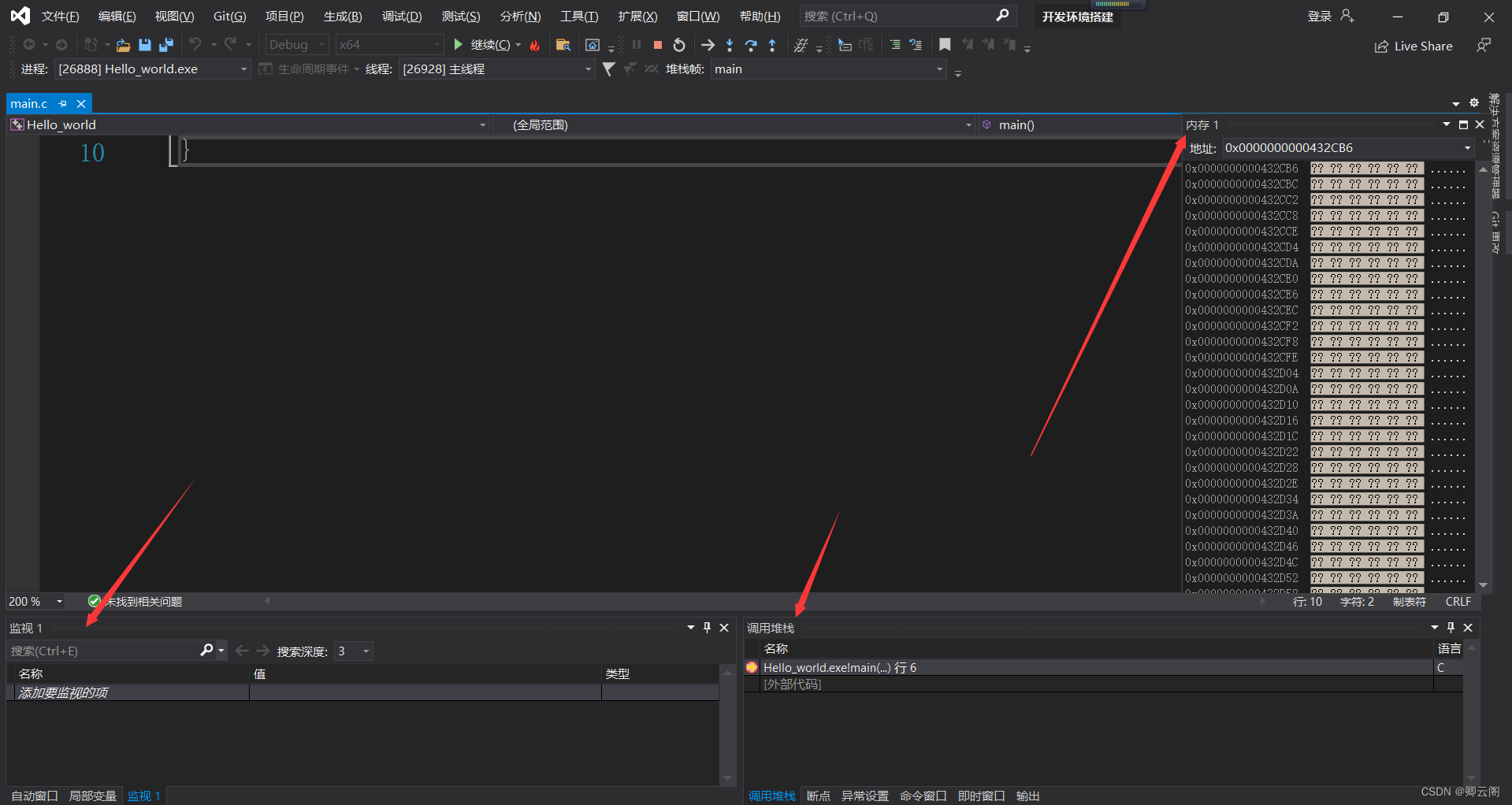Screen dimensions: 1512x805
Task: Open the 文件(F) menu
Action: (x=60, y=16)
